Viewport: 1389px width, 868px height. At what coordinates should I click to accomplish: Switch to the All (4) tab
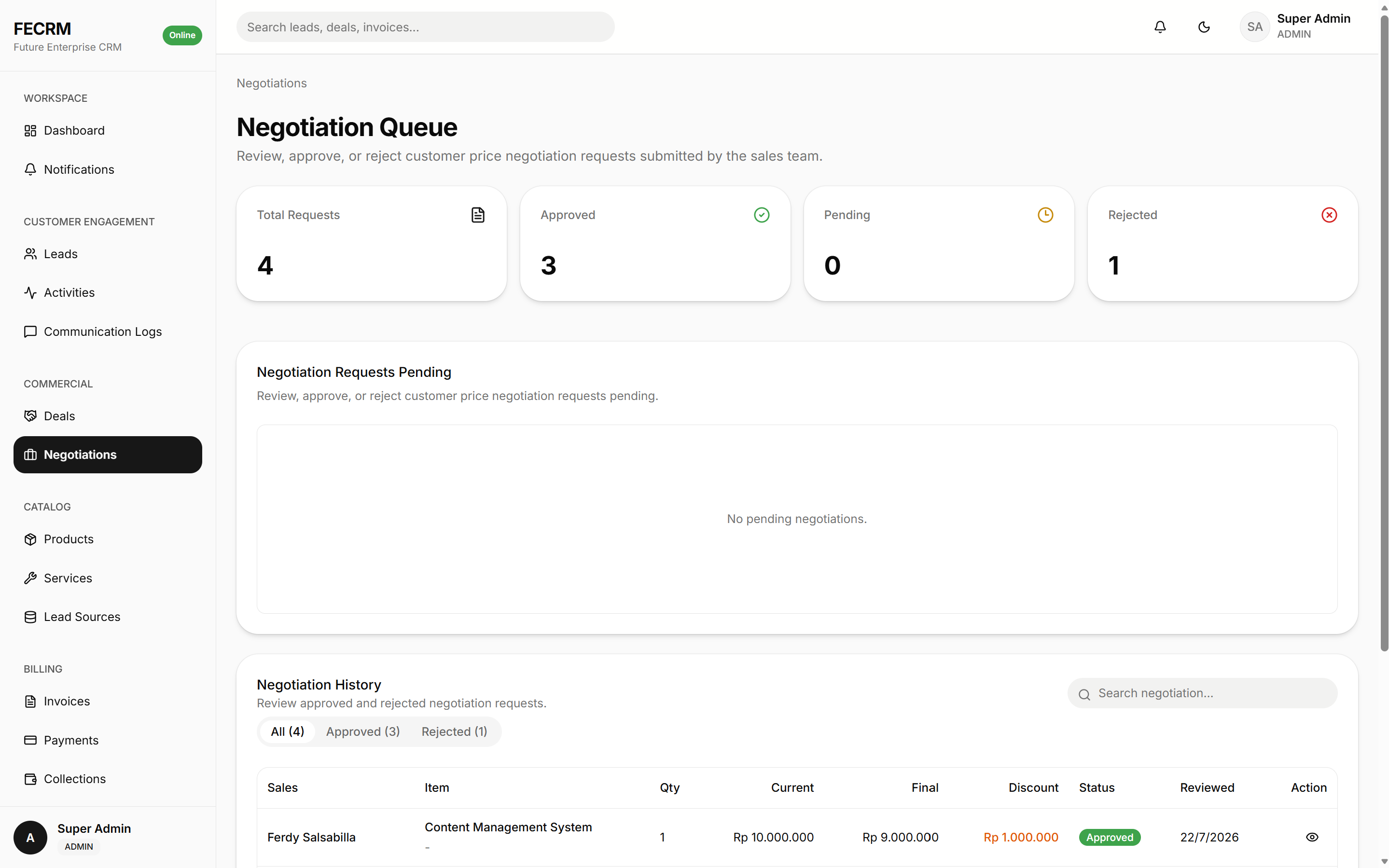click(287, 731)
